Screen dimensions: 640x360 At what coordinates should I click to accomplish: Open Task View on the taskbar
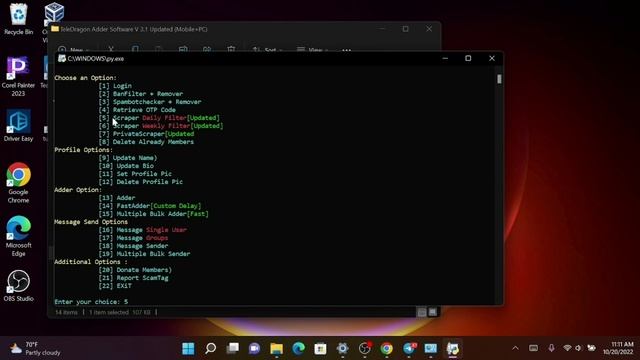233,348
